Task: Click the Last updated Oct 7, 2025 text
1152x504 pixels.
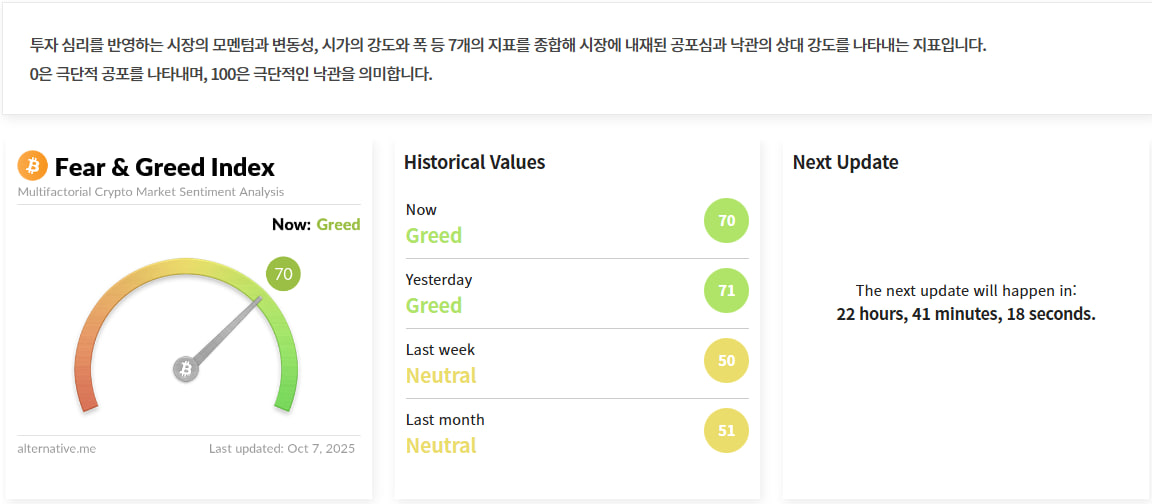Action: (282, 448)
